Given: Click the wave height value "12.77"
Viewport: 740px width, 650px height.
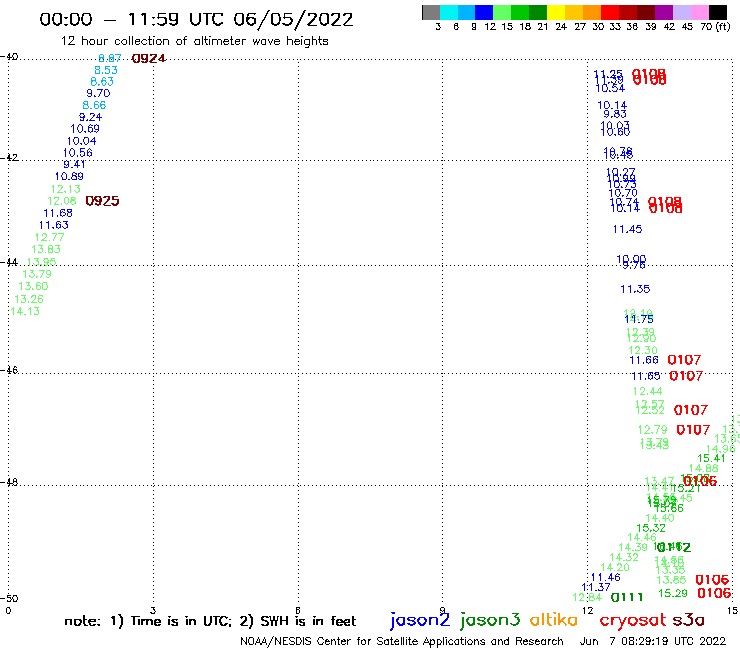Looking at the screenshot, I should [x=50, y=237].
